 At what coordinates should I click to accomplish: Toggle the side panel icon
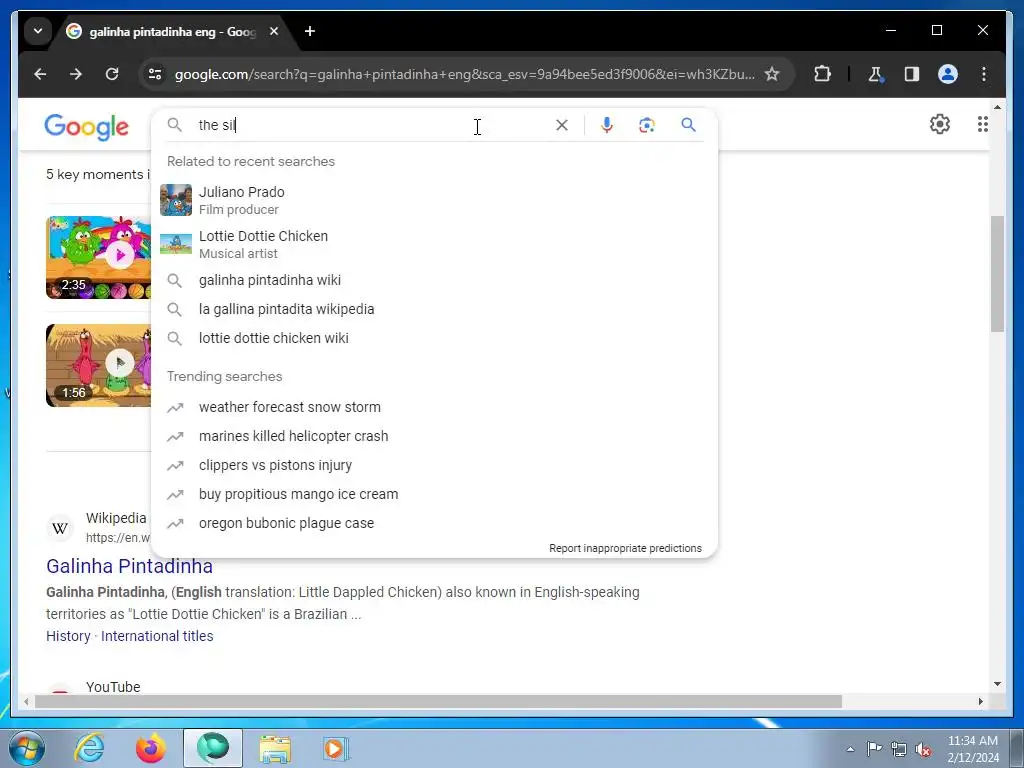[x=912, y=74]
